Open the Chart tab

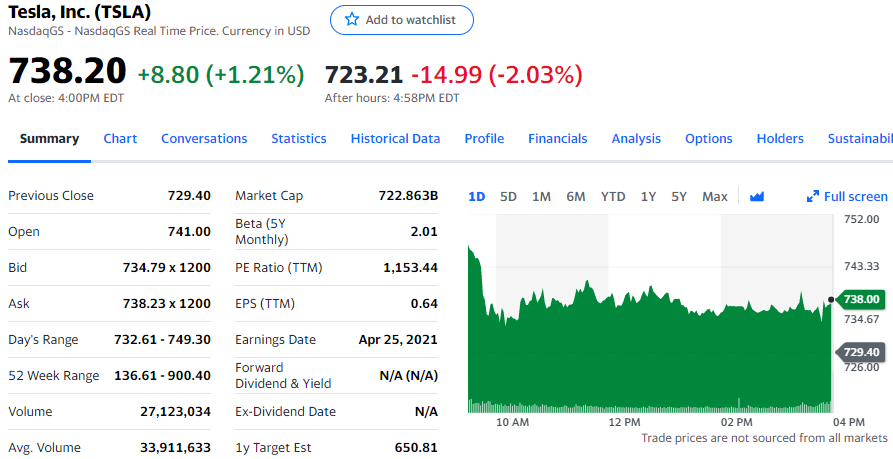[120, 138]
